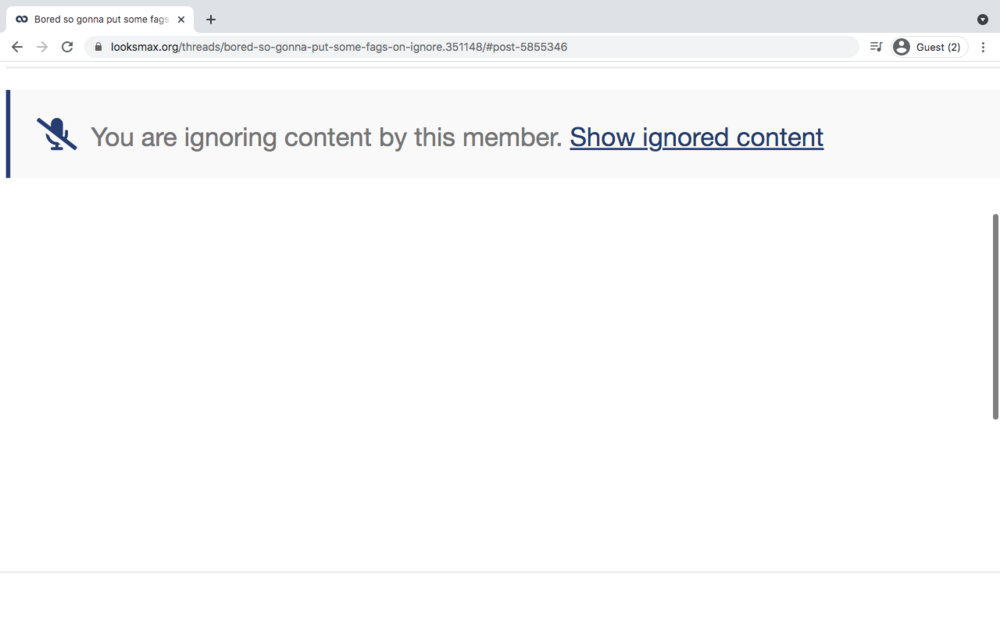Screen dimensions: 1000x625
Task: Click the infinity favicon on the tab
Action: coord(22,19)
